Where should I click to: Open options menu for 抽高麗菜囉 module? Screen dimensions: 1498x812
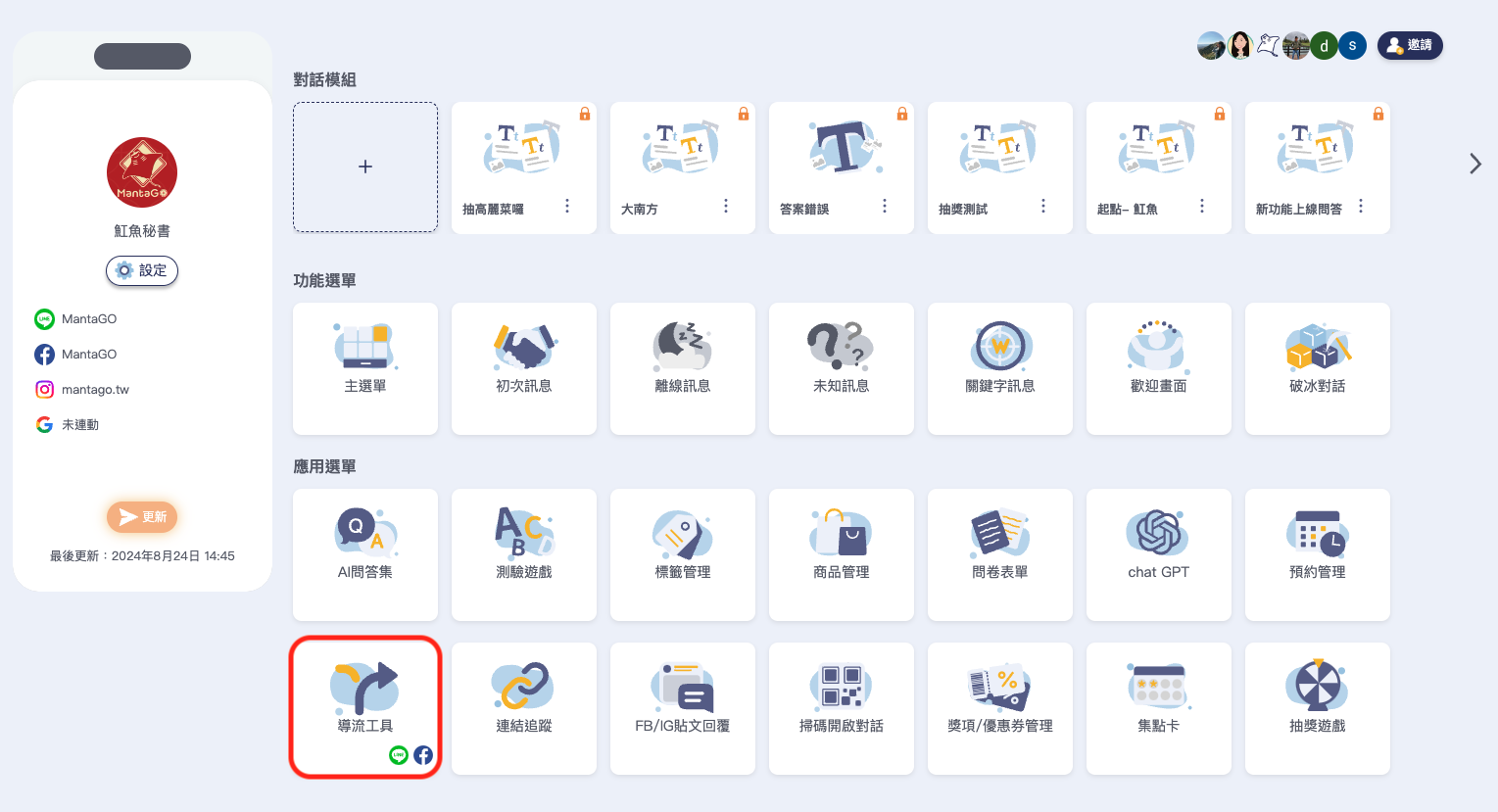567,207
